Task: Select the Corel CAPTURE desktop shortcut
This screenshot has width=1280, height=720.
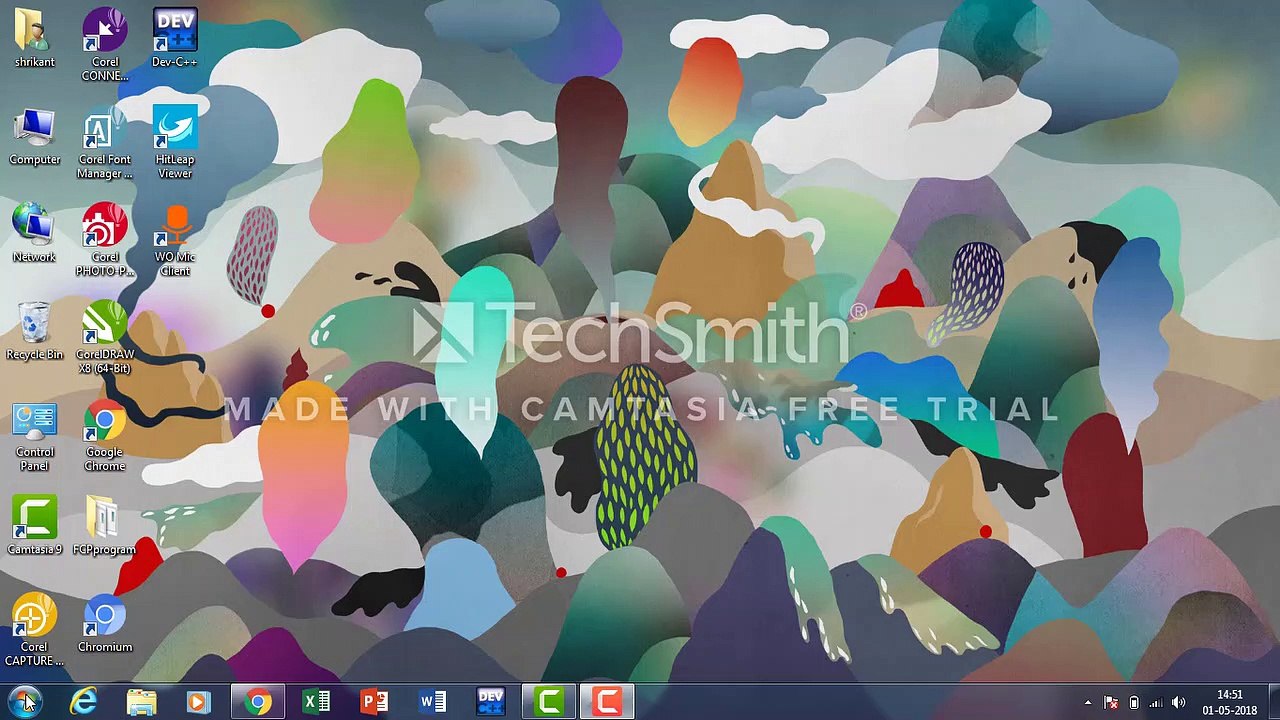Action: pyautogui.click(x=35, y=618)
